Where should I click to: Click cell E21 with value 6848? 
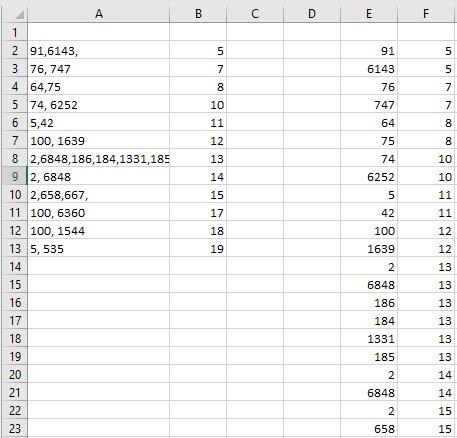pos(369,393)
